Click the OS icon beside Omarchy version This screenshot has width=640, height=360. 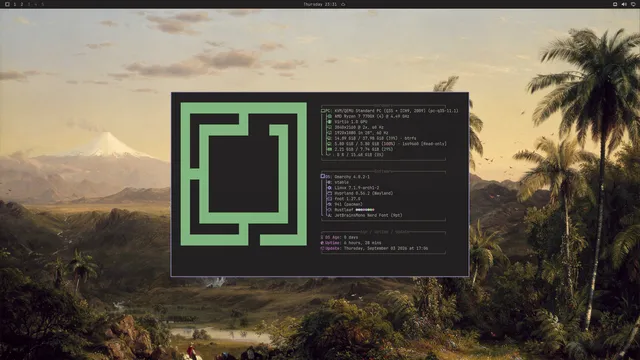tap(323, 176)
